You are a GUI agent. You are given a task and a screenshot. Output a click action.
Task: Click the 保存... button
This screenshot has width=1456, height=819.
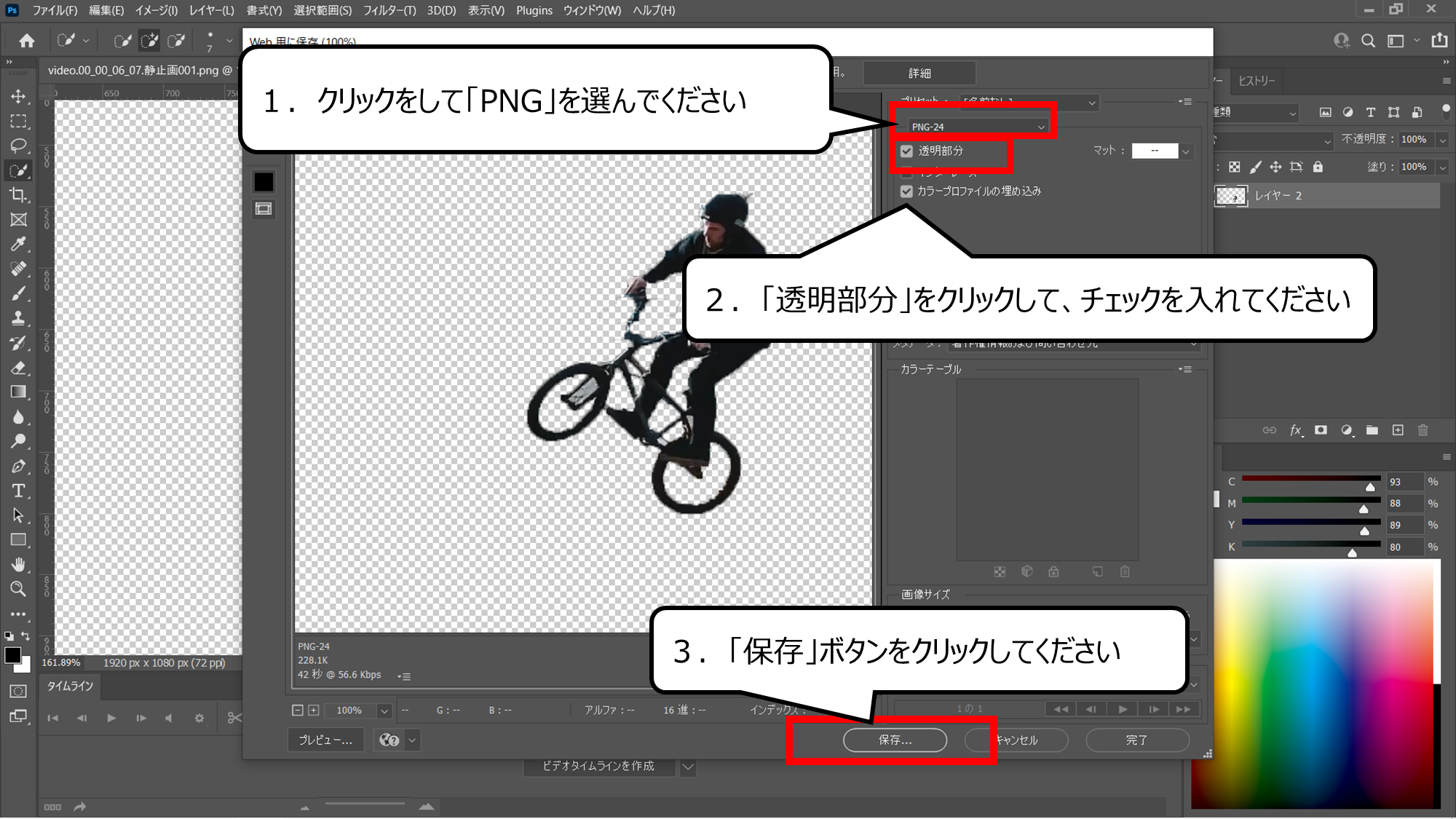(895, 740)
